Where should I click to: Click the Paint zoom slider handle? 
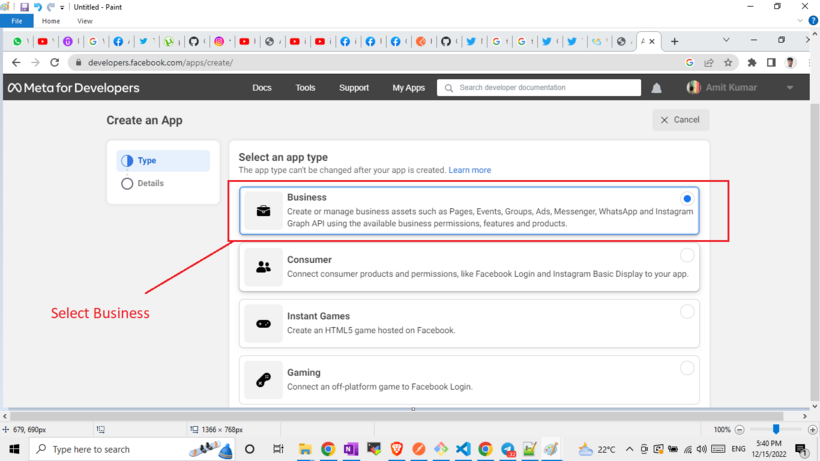click(775, 429)
